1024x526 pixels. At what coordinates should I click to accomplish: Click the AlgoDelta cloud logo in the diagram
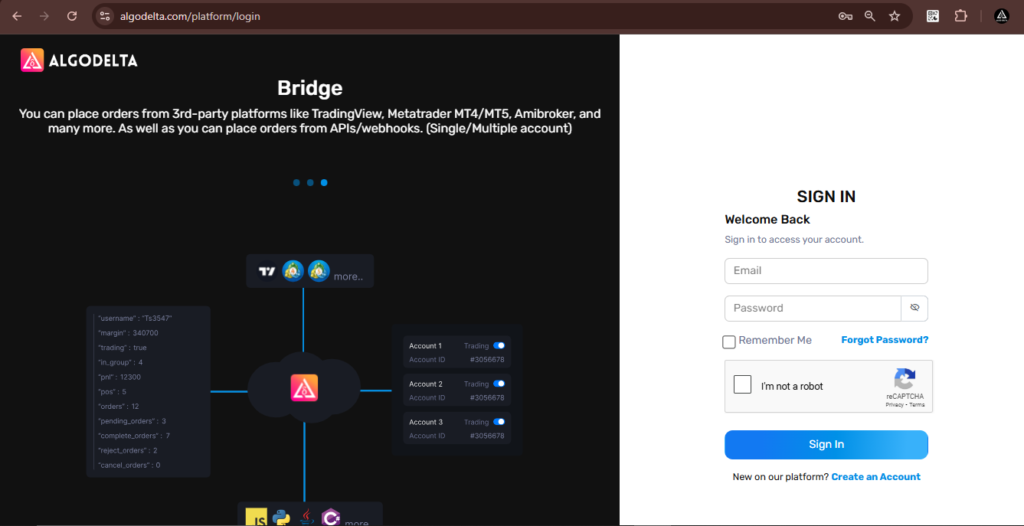pyautogui.click(x=304, y=388)
